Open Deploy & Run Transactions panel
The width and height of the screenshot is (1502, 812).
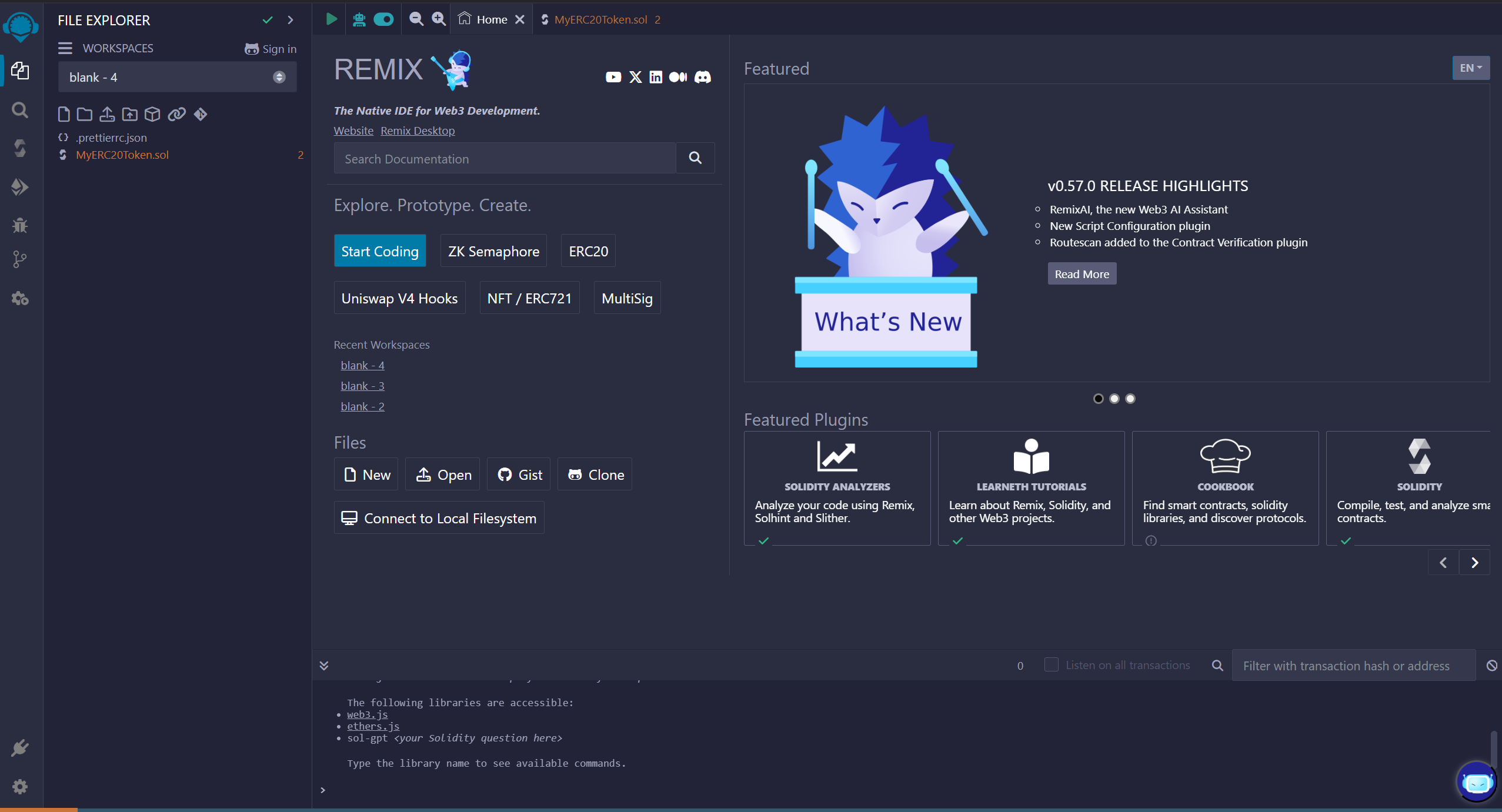pyautogui.click(x=20, y=187)
